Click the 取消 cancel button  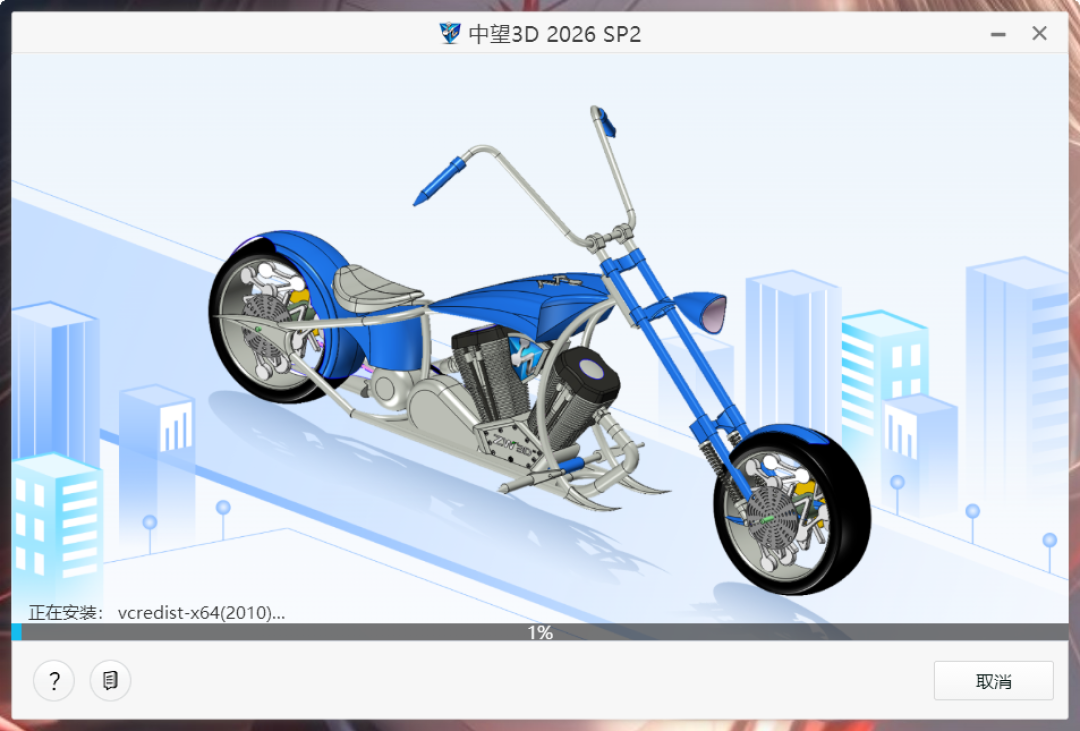(993, 681)
